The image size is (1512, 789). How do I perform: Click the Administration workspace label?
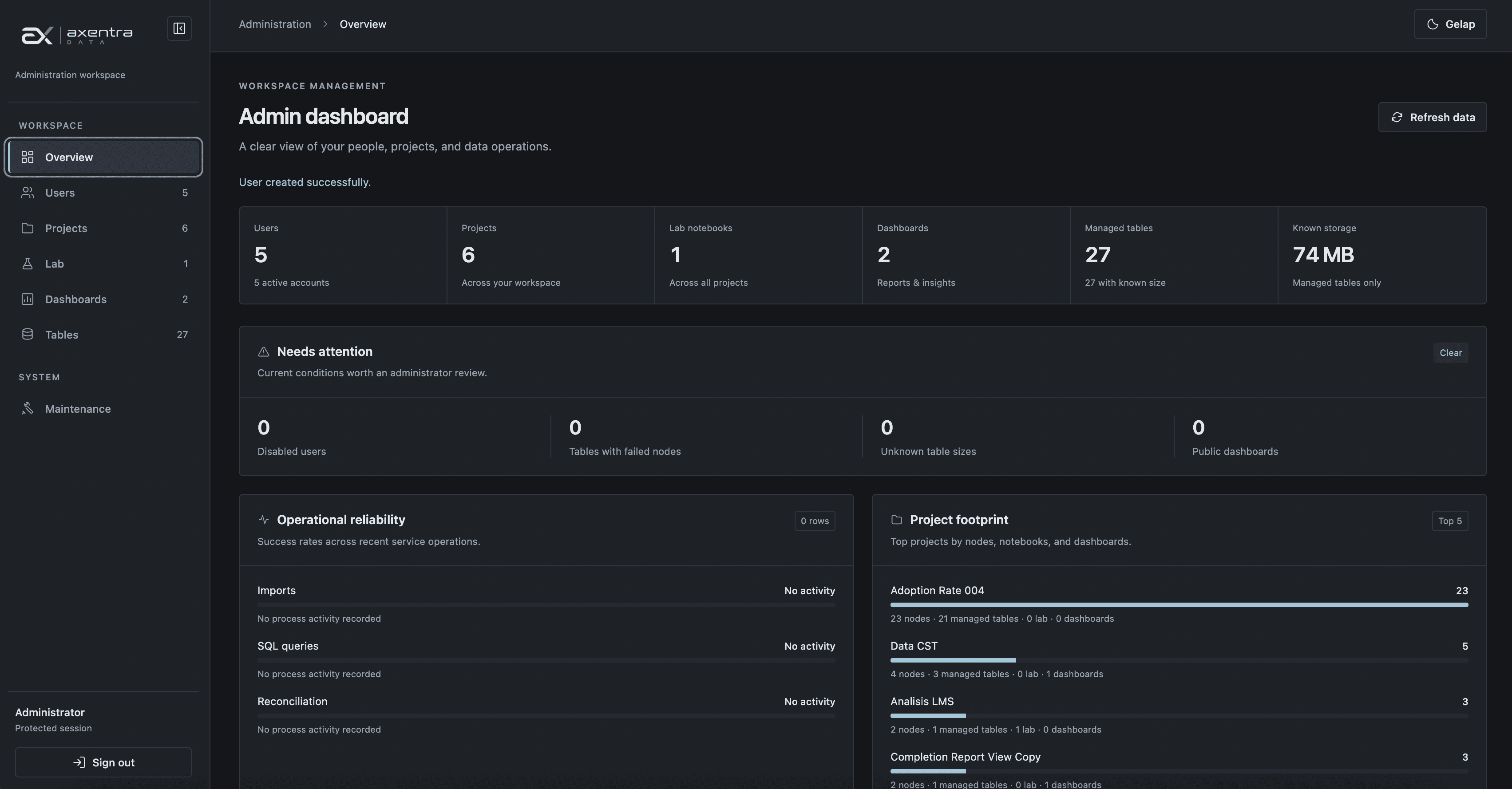click(x=70, y=75)
